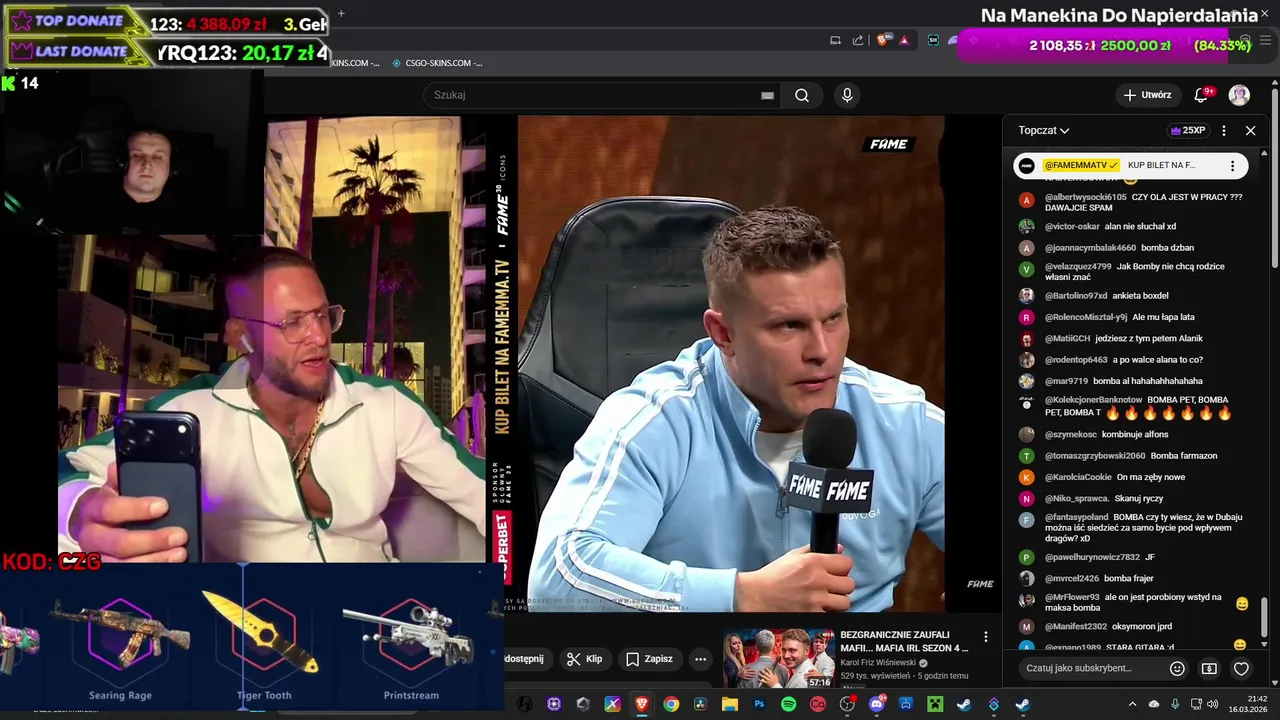
Task: Open Discord from the taskbar
Action: (x=878, y=704)
